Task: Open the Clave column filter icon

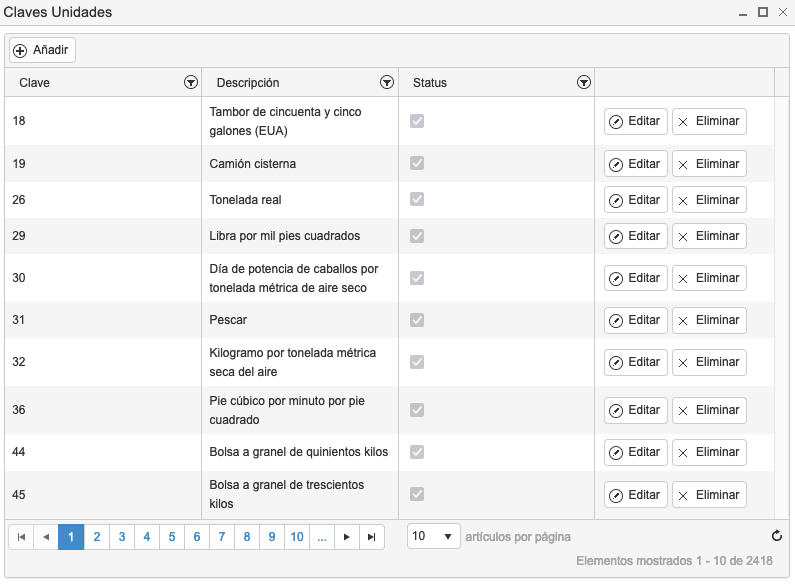Action: click(191, 82)
